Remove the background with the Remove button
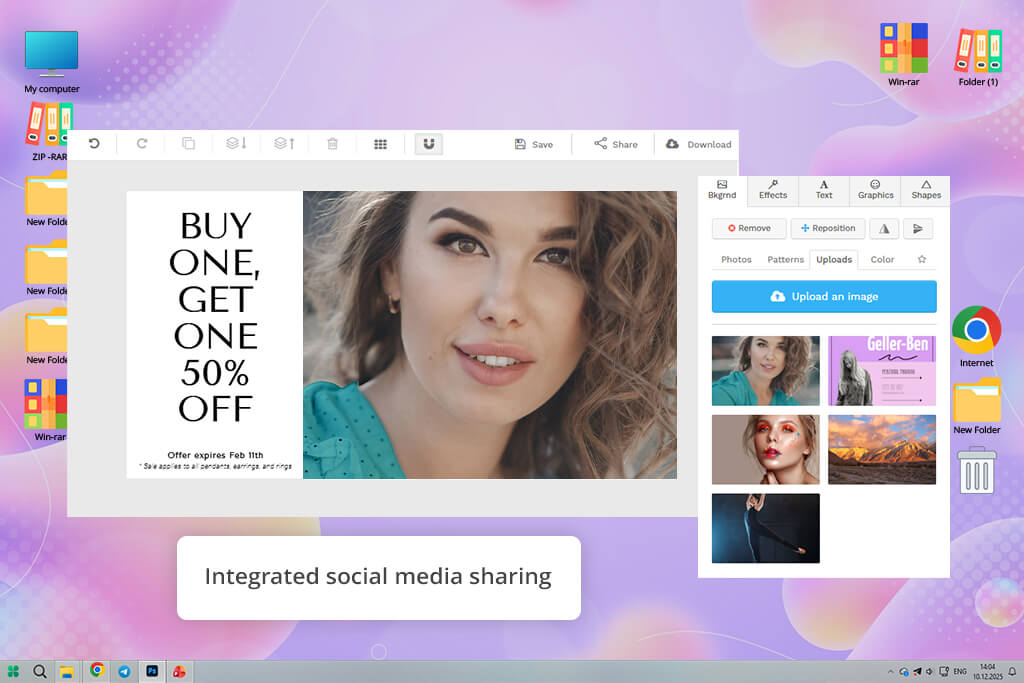1024x683 pixels. (x=749, y=229)
